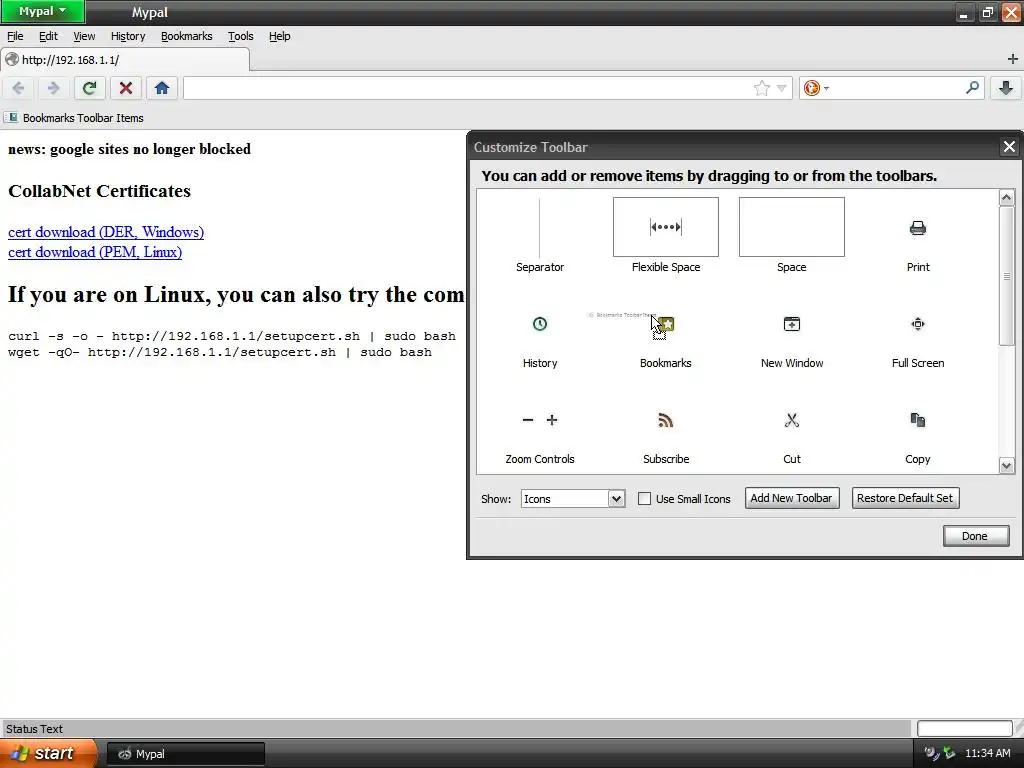The image size is (1024, 768).
Task: Pick the Print printer icon
Action: (x=918, y=228)
